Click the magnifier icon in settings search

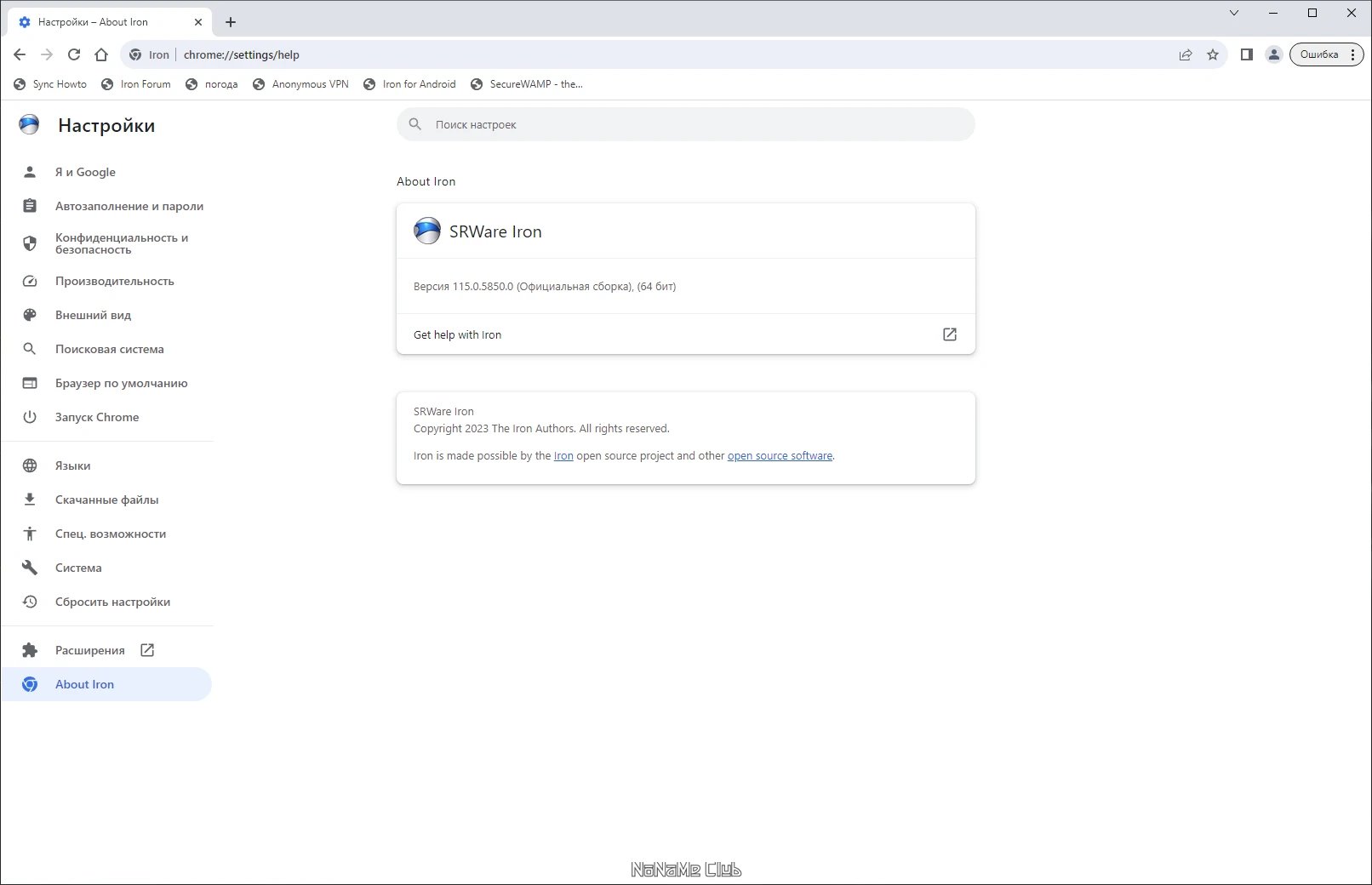coord(415,124)
